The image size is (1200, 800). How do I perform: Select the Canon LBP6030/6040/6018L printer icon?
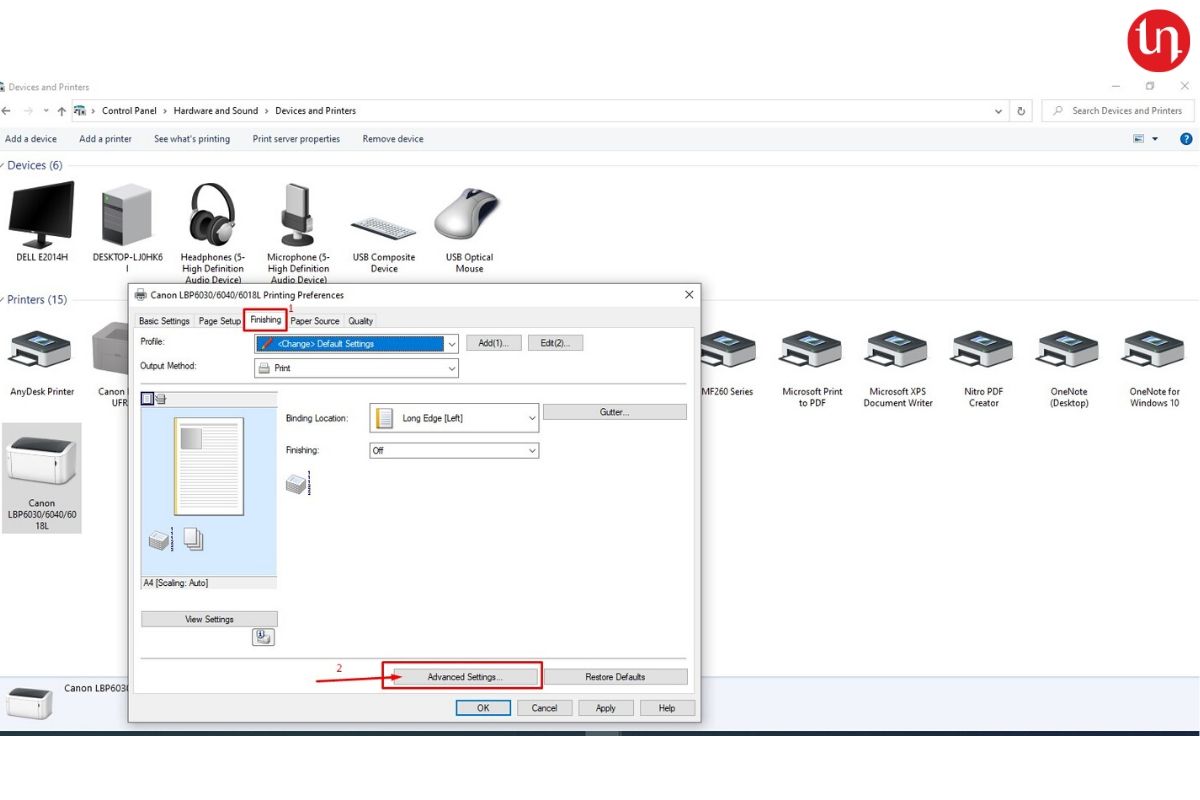(x=41, y=460)
